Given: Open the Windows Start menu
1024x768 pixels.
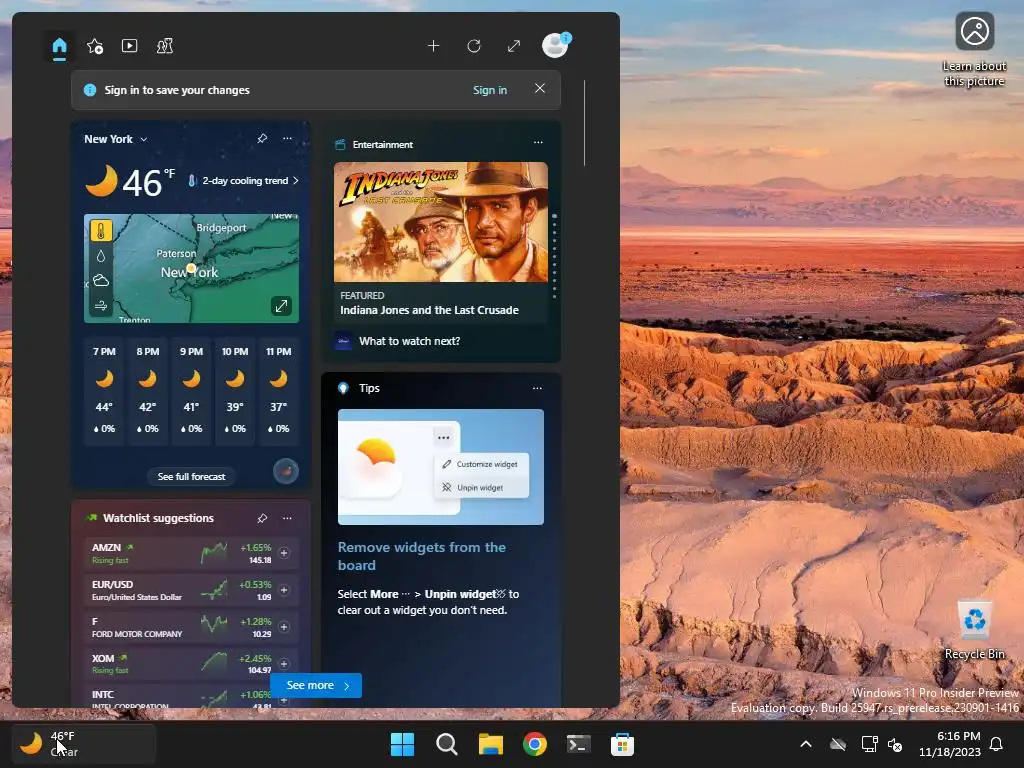Looking at the screenshot, I should [402, 744].
